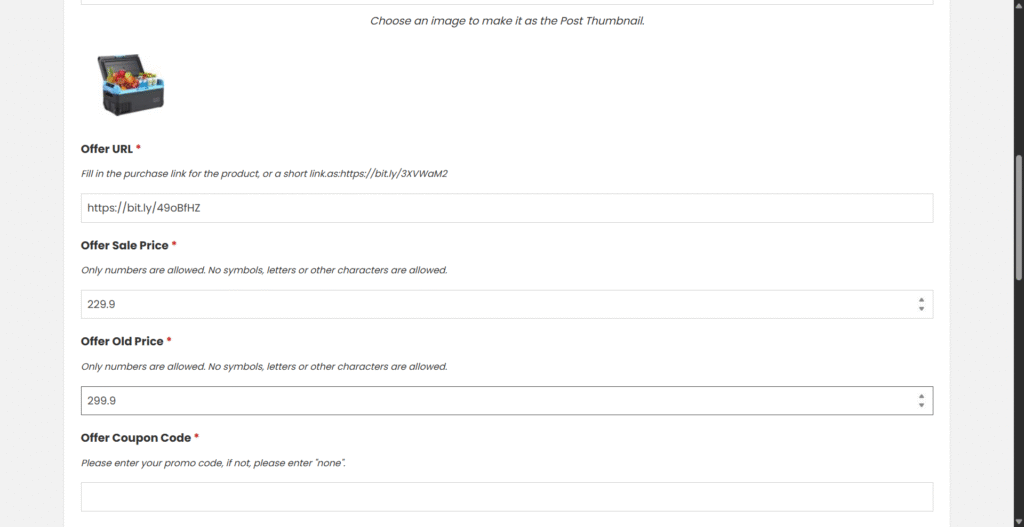1024x527 pixels.
Task: Increase Offer Sale Price with up arrow
Action: [921, 299]
